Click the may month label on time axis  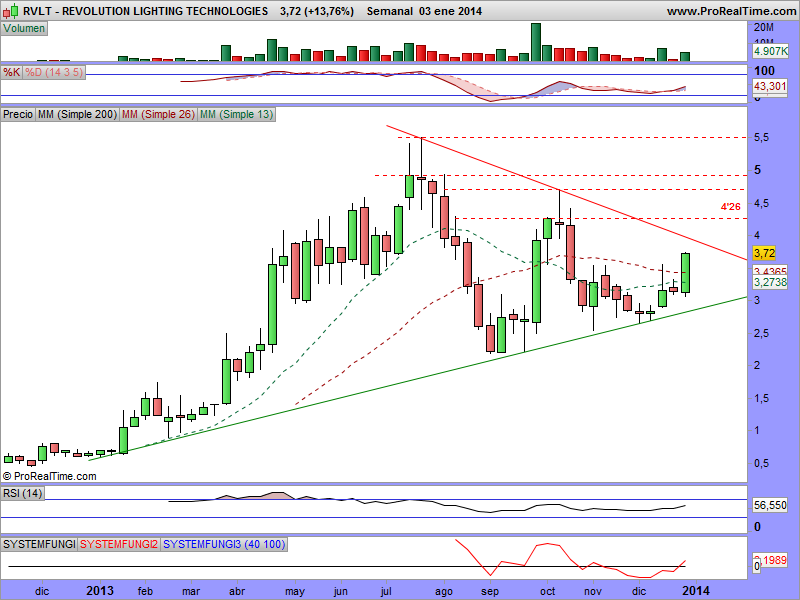coord(295,591)
